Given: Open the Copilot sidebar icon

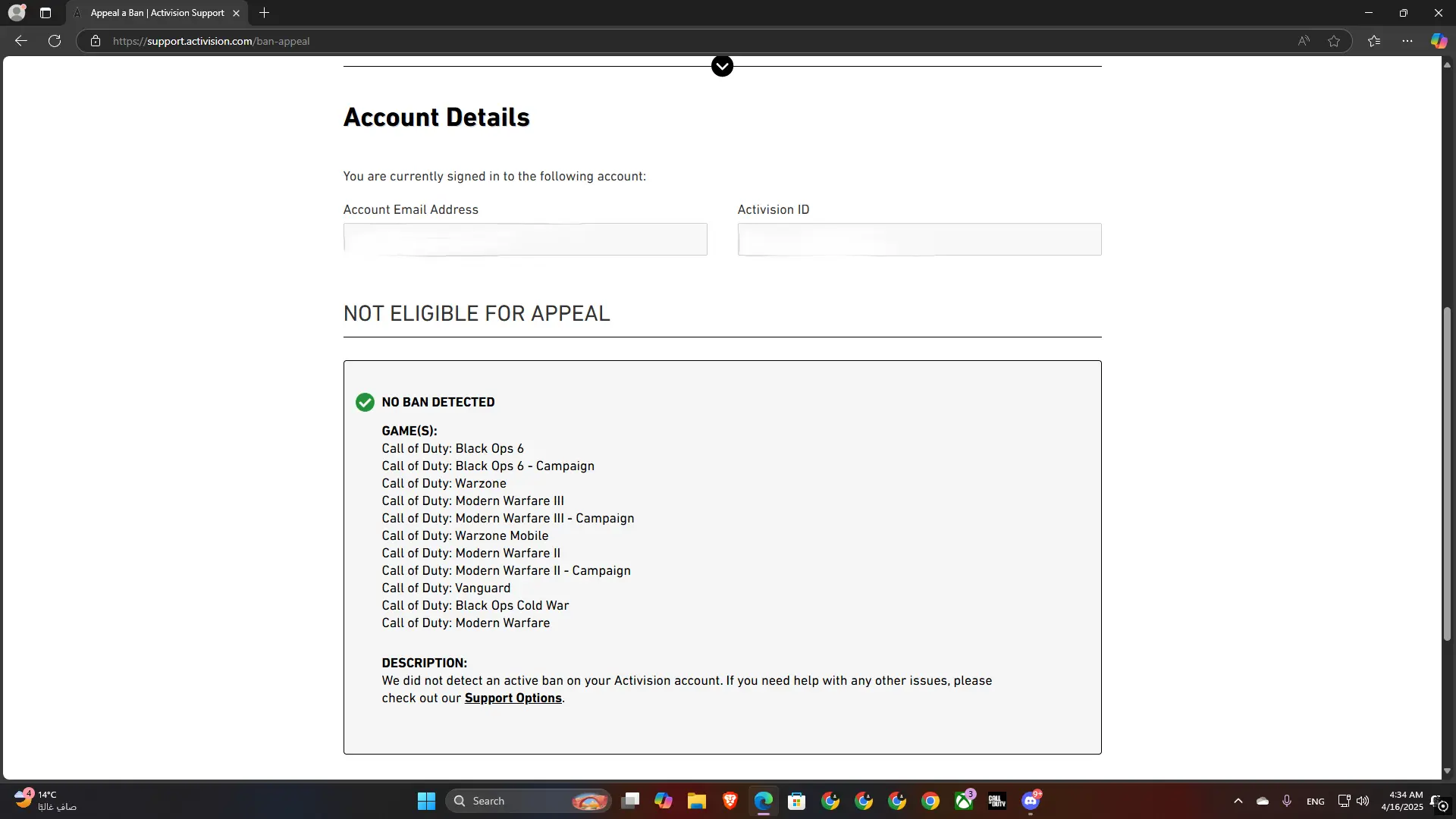Looking at the screenshot, I should 1439,41.
